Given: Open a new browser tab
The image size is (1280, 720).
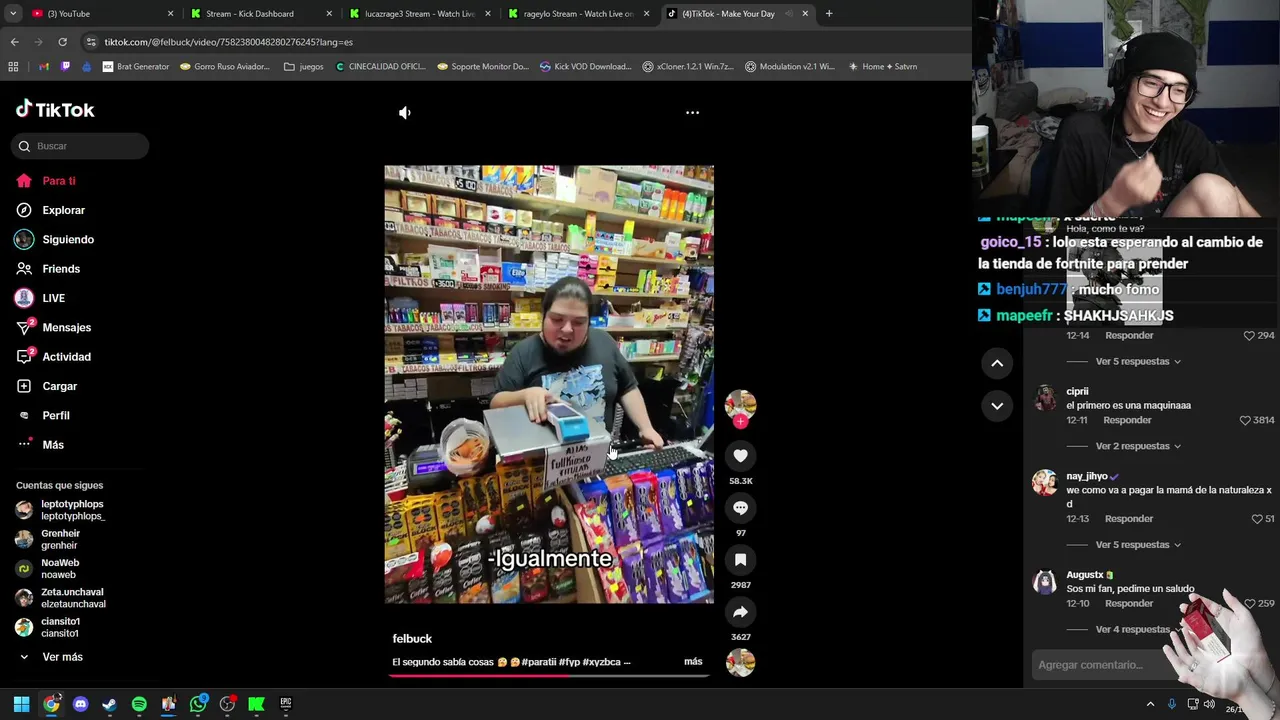Looking at the screenshot, I should 829,14.
